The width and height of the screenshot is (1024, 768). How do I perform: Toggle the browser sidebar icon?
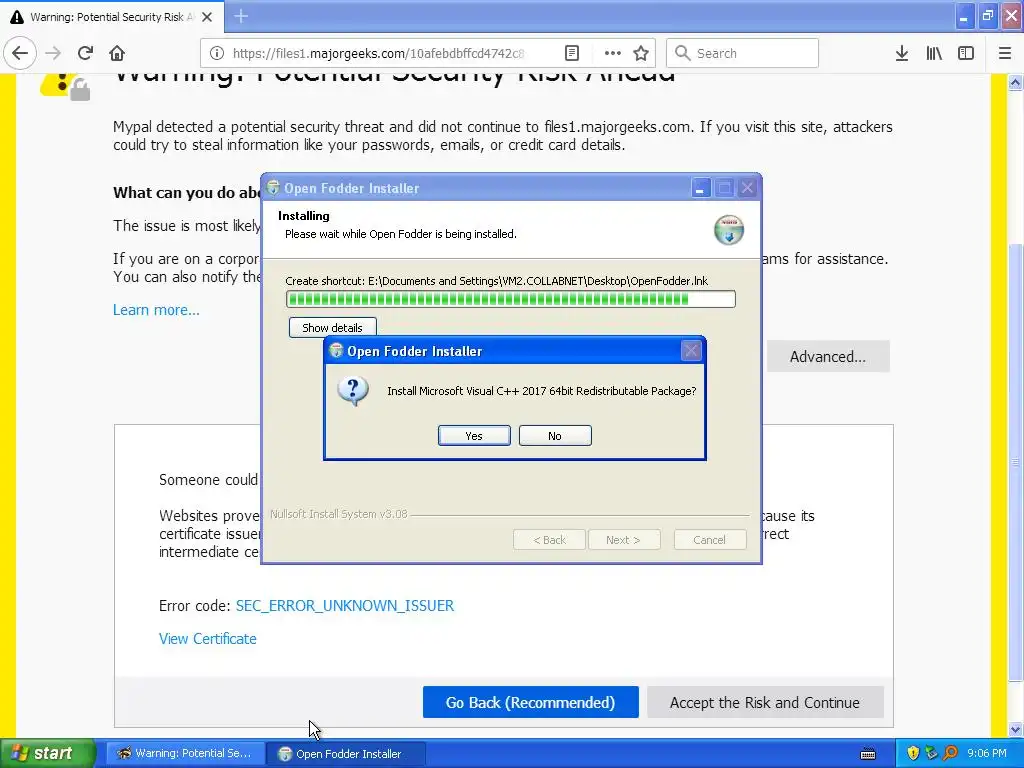click(966, 54)
